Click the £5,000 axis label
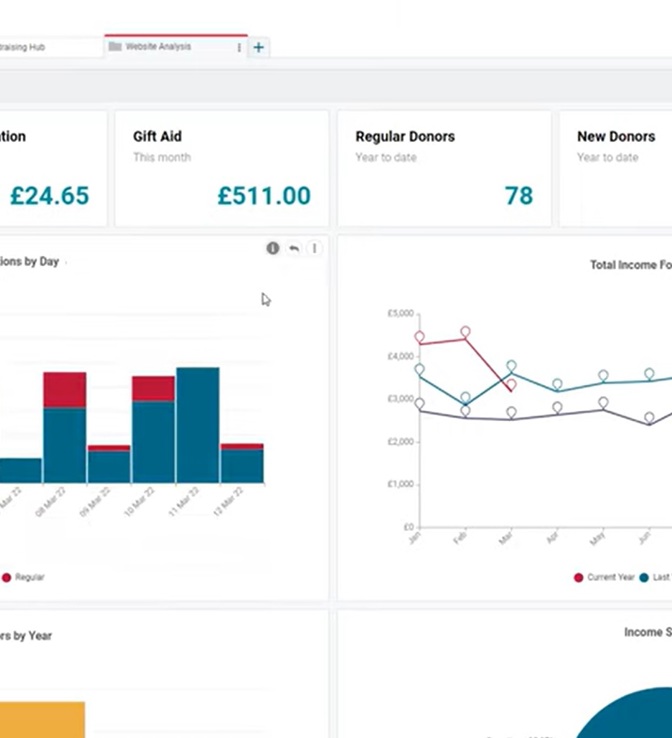The width and height of the screenshot is (672, 738). 400,313
